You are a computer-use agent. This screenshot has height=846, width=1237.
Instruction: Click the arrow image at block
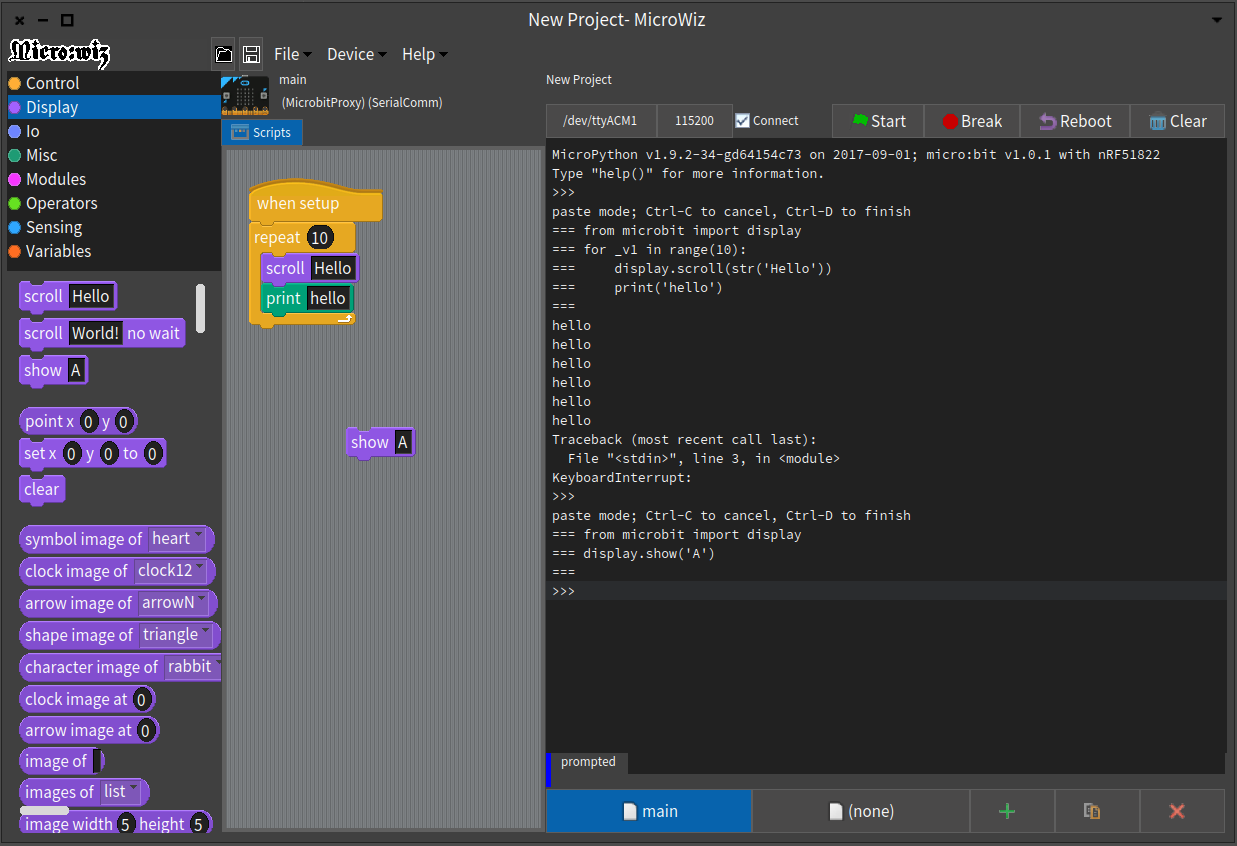(89, 731)
